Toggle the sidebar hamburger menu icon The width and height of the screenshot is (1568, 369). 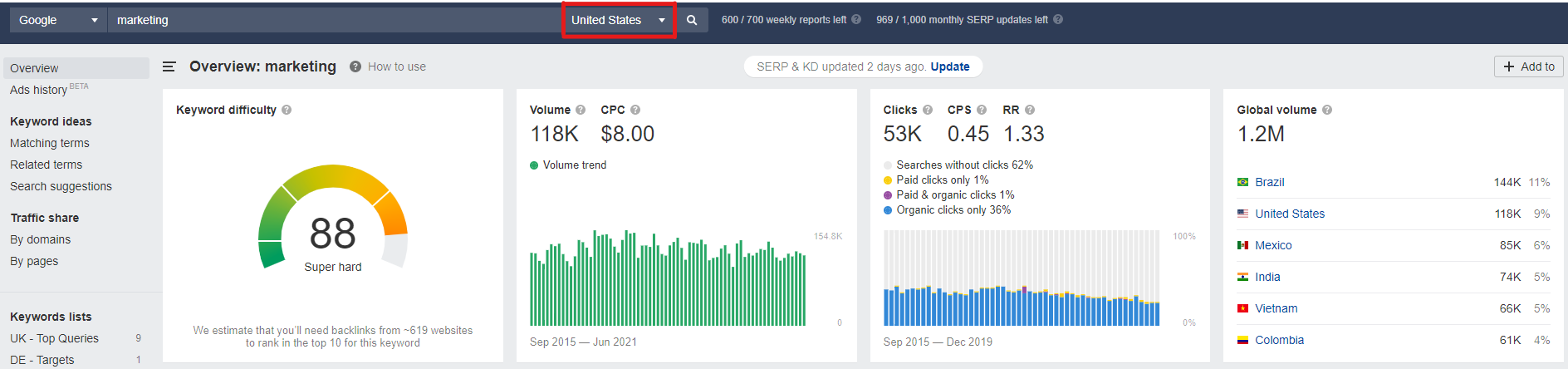169,66
